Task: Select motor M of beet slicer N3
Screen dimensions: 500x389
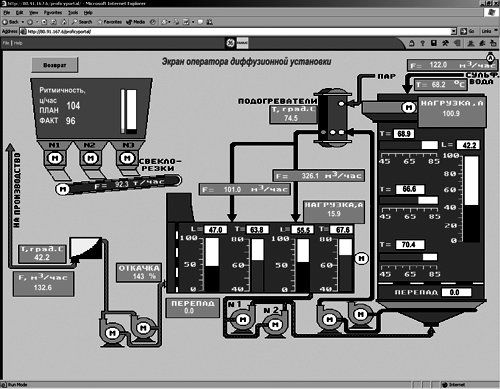Action: tap(127, 158)
